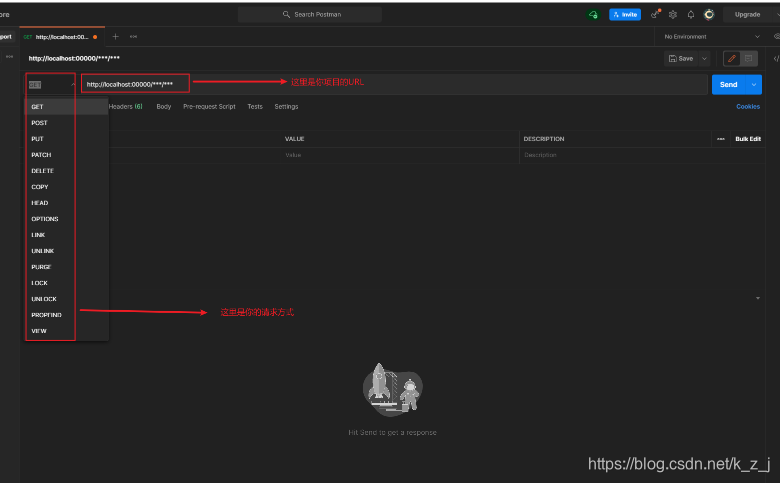Image resolution: width=780 pixels, height=483 pixels.
Task: Focus the Search Postman field
Action: [309, 14]
